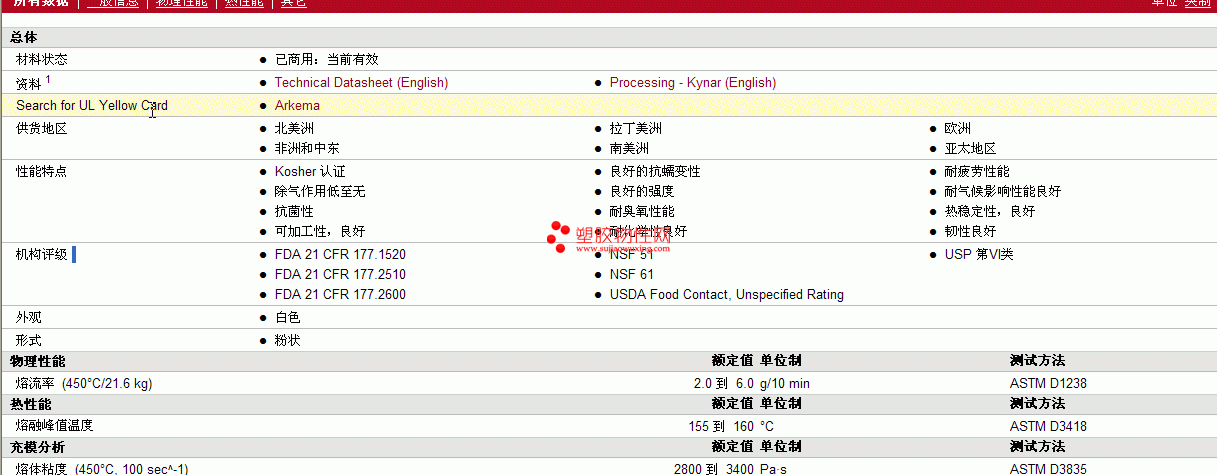Click the 'USP 第VI类' rating entry
Screen dimensions: 1217x475
(x=979, y=254)
